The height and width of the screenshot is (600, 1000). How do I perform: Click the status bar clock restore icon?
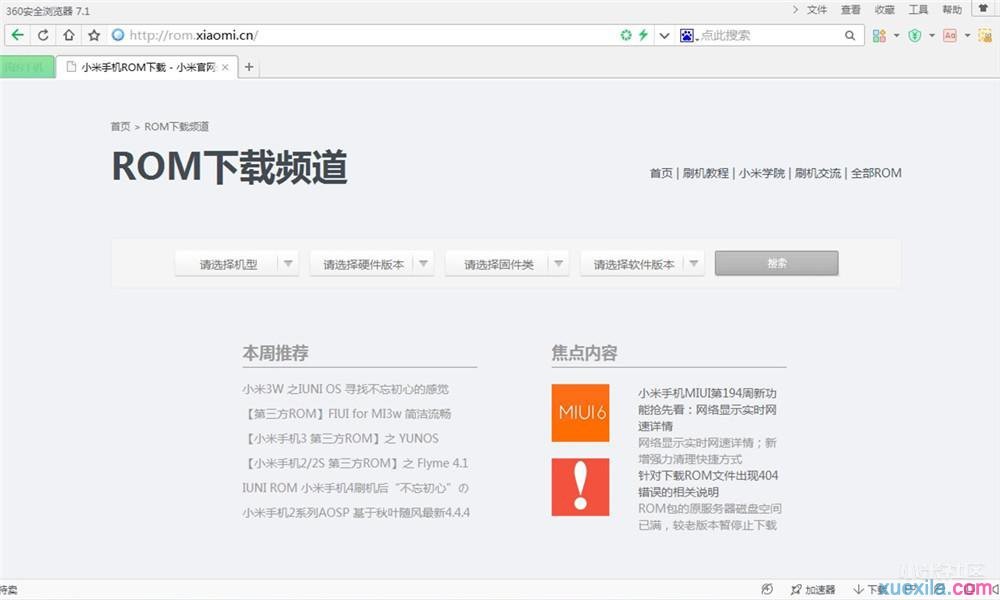(767, 589)
